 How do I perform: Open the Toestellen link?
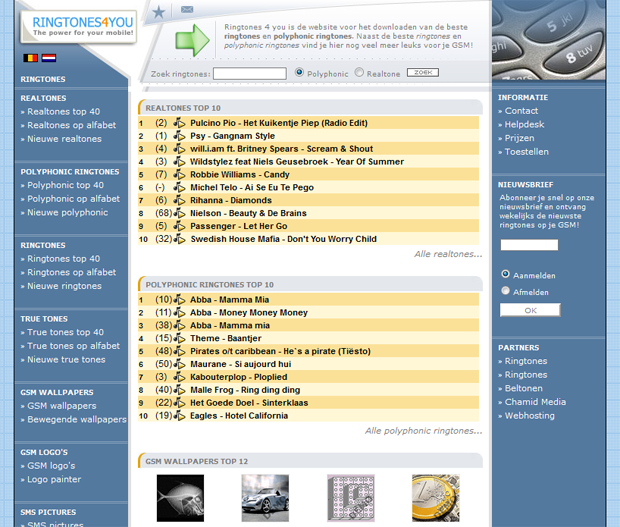(x=526, y=152)
